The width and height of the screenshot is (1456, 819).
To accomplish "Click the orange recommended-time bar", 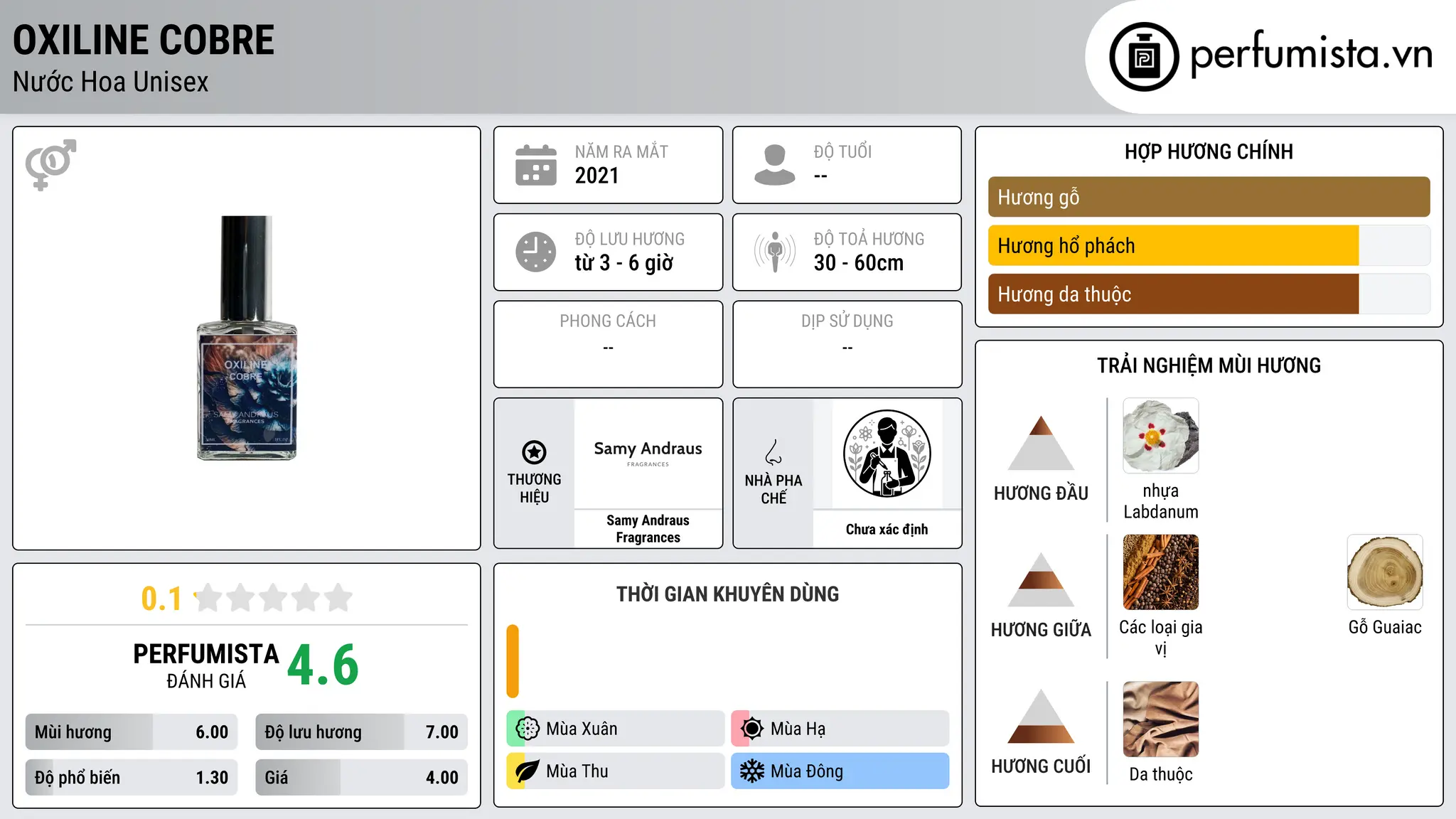I will coord(513,661).
